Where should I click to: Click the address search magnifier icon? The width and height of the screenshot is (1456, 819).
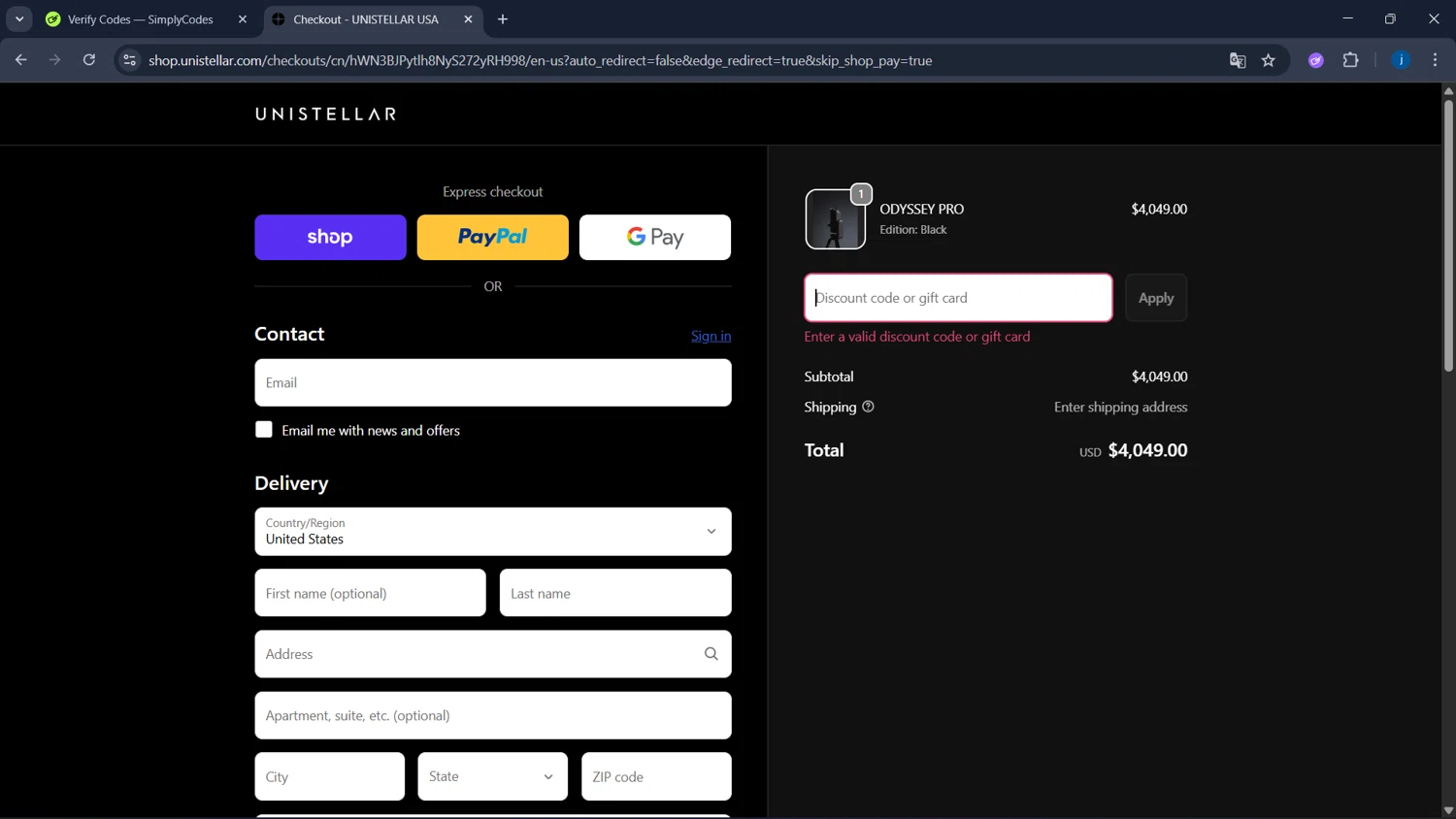pyautogui.click(x=711, y=654)
